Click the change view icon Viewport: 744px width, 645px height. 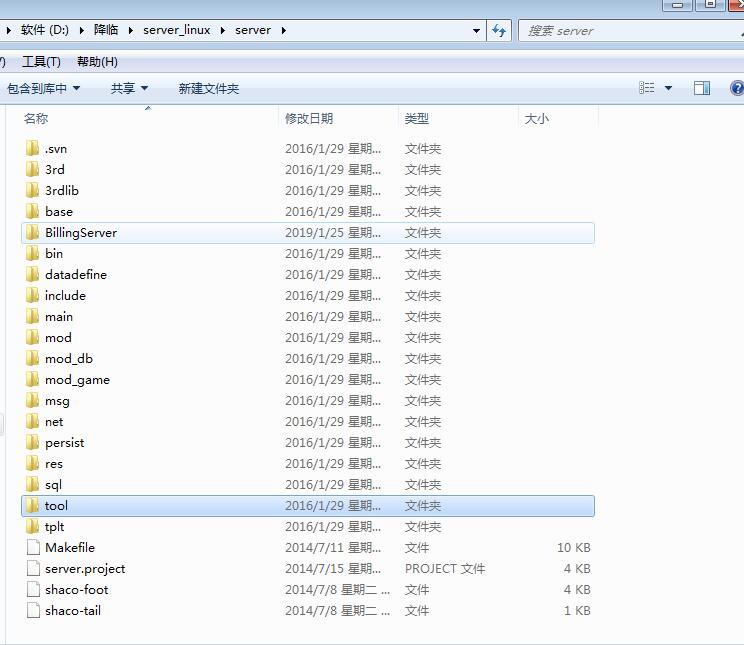647,88
